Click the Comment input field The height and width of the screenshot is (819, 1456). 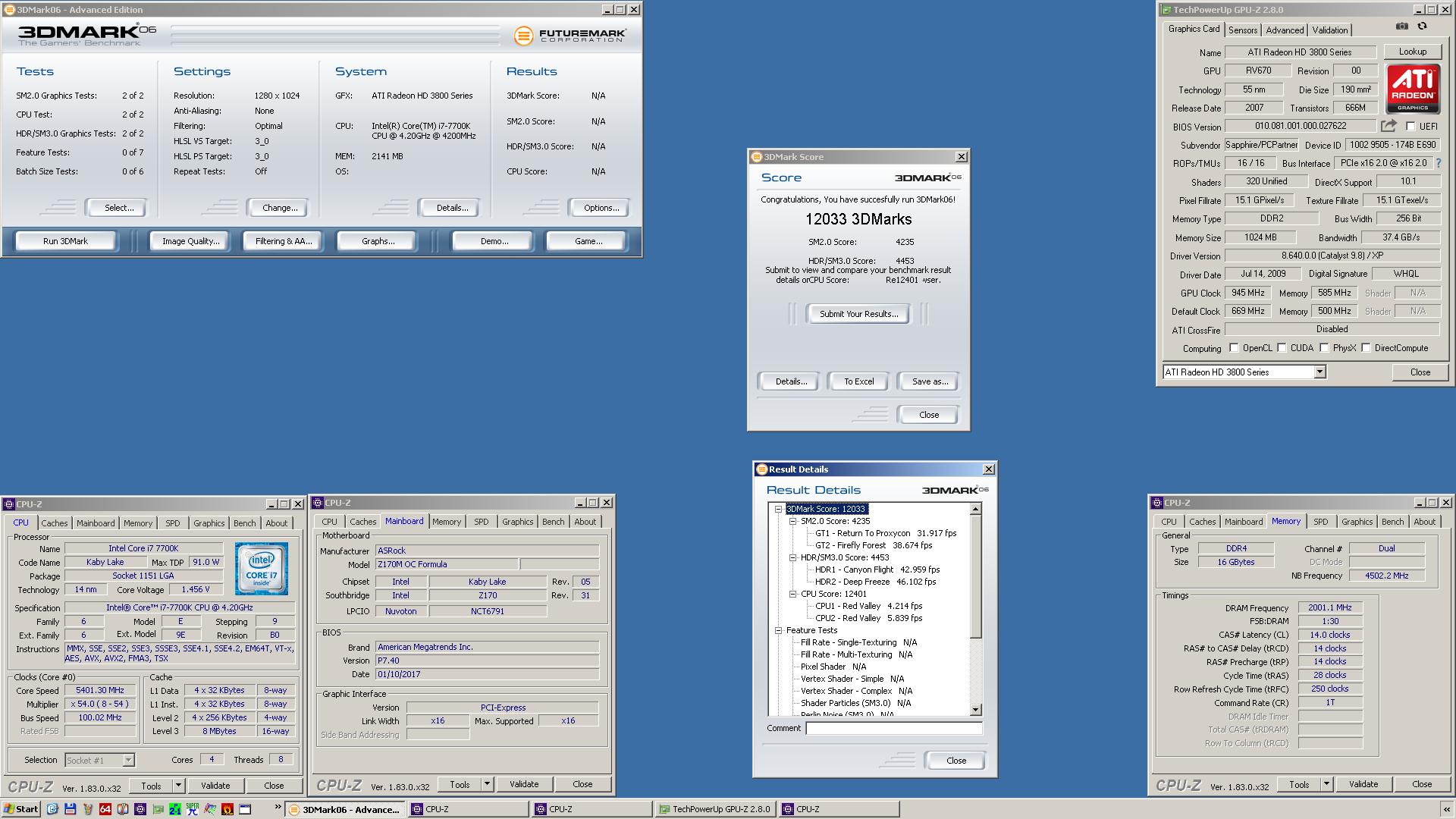pyautogui.click(x=893, y=728)
